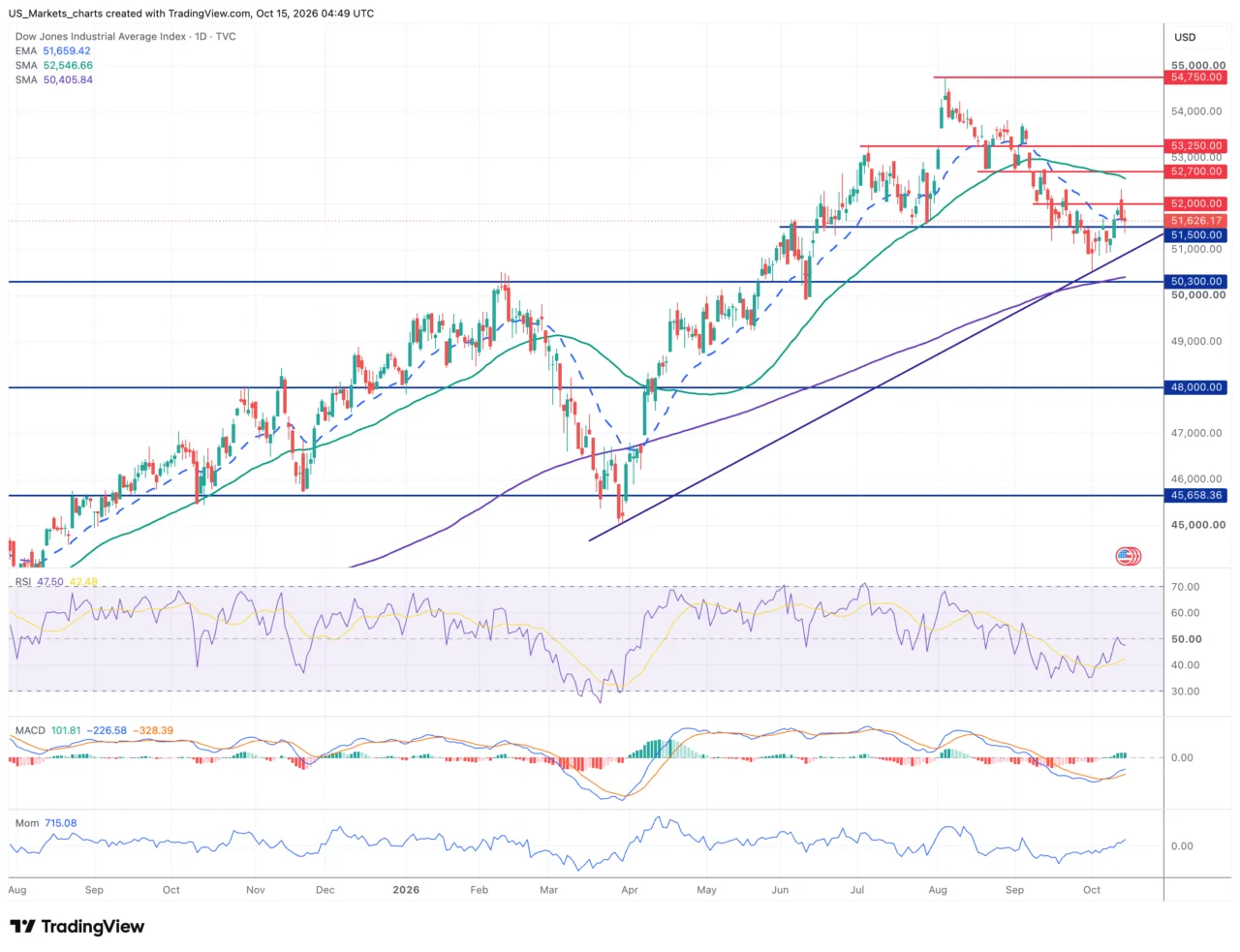This screenshot has height=952, width=1240.
Task: Click the Jul label on the time axis
Action: point(857,889)
